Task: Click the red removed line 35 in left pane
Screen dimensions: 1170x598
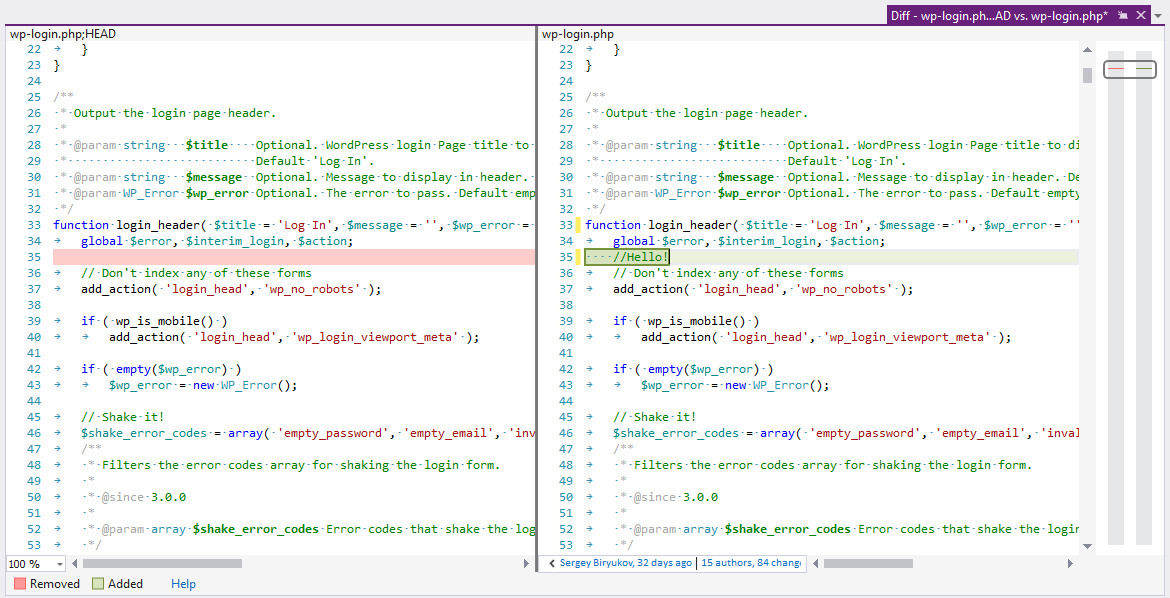Action: tap(294, 257)
